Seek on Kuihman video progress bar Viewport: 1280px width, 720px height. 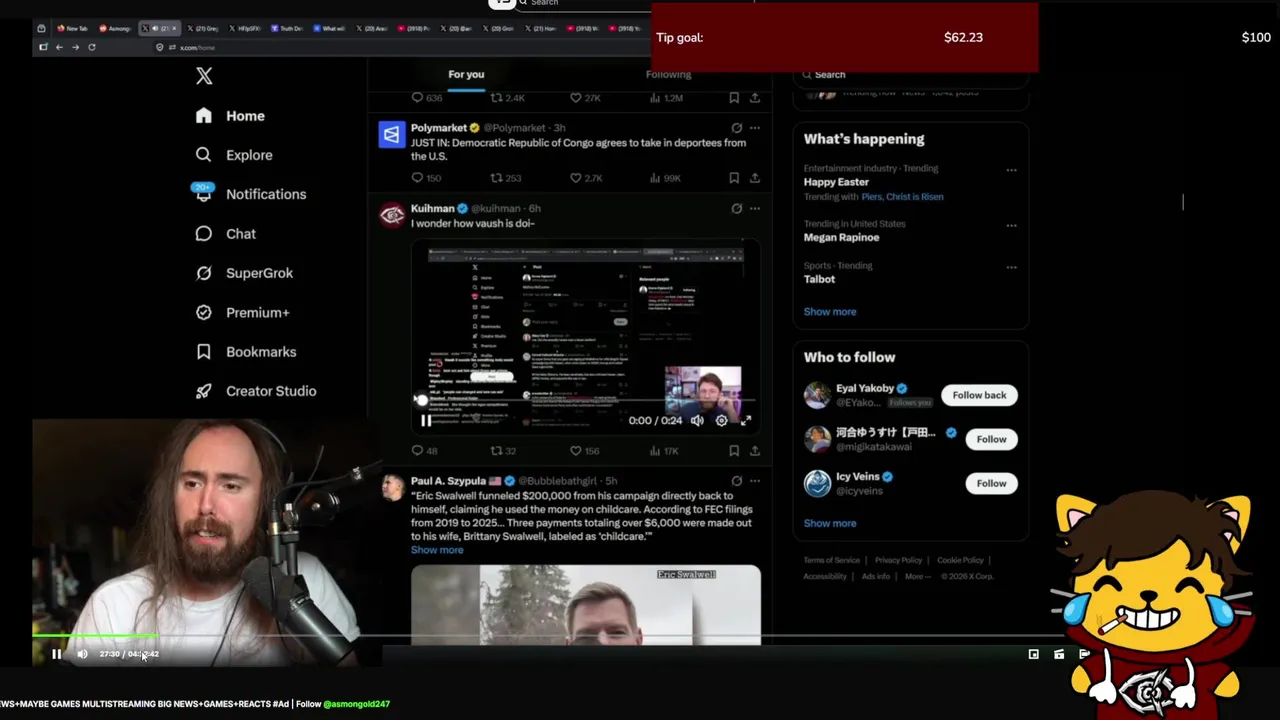pos(585,401)
